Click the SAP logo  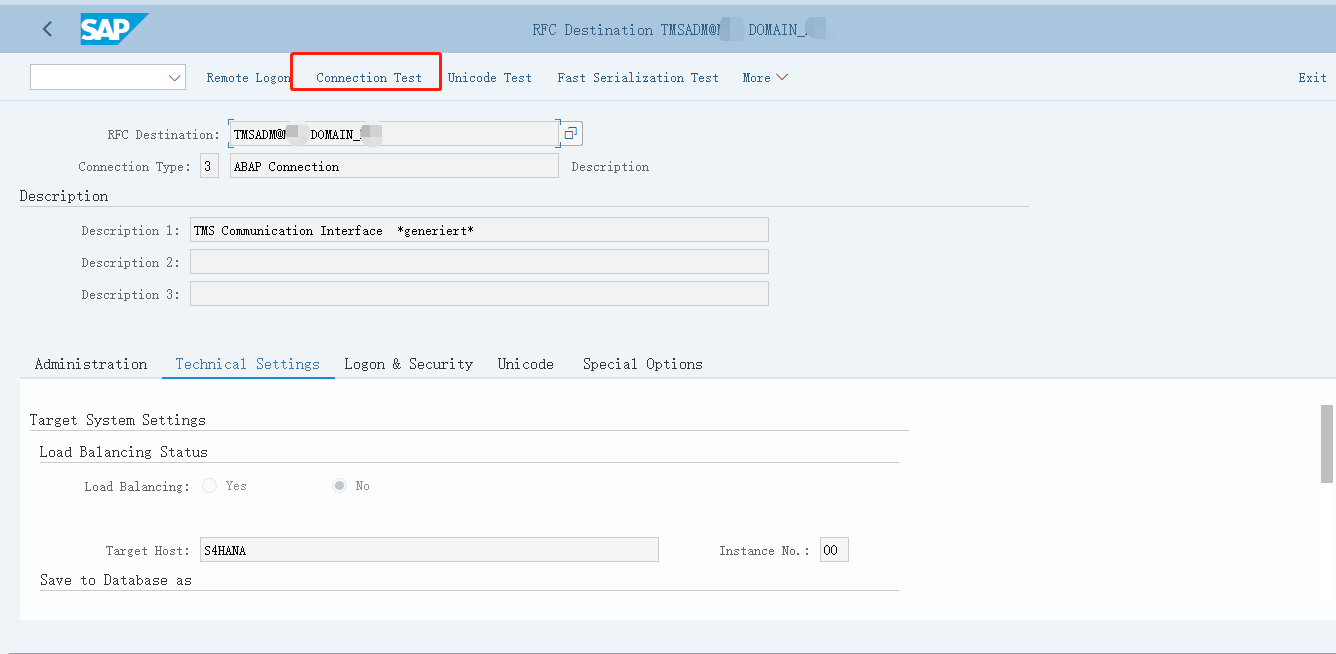tap(114, 29)
